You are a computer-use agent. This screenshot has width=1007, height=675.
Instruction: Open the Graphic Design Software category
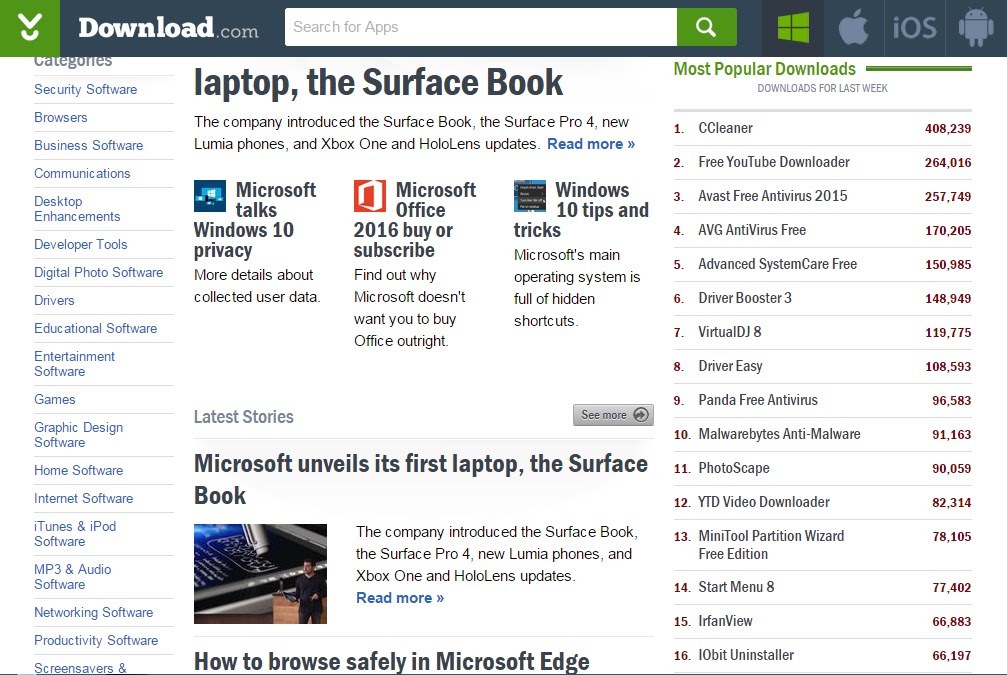click(78, 435)
